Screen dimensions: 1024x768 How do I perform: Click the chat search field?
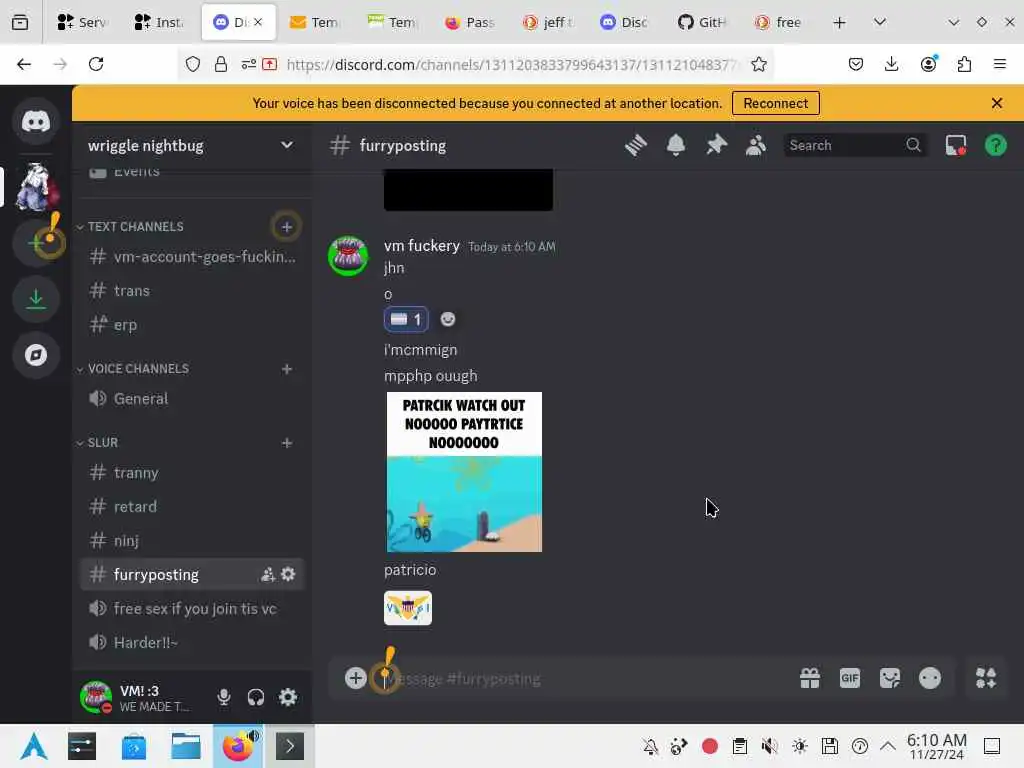(854, 145)
